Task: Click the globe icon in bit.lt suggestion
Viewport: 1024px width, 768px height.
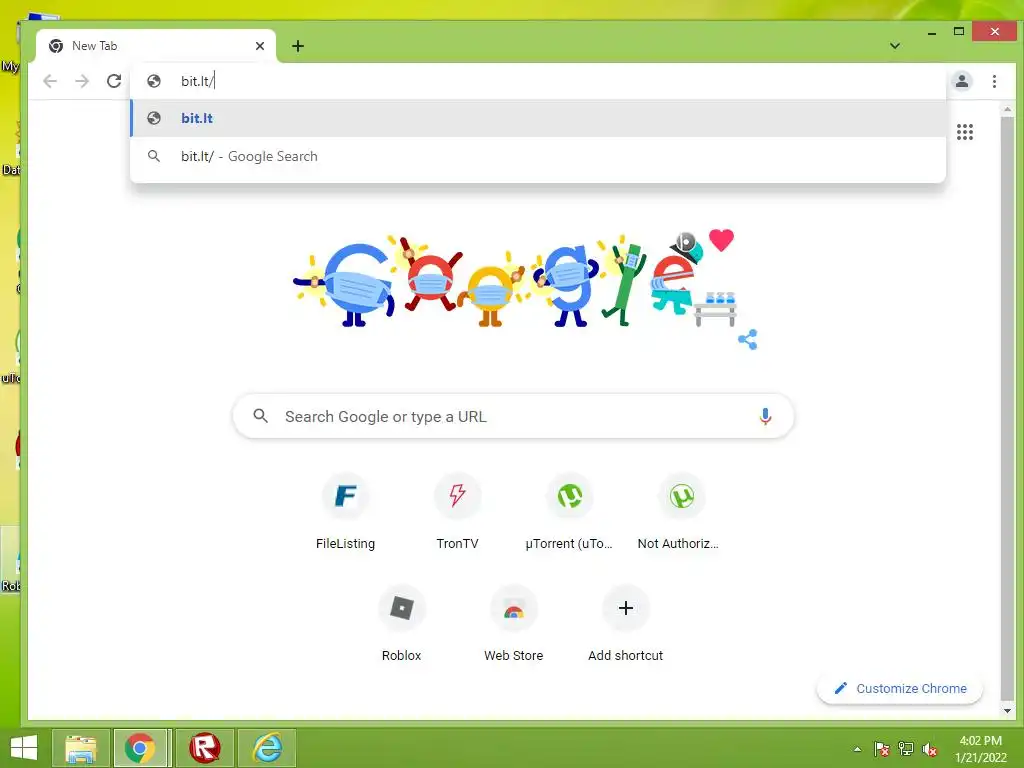Action: 154,118
